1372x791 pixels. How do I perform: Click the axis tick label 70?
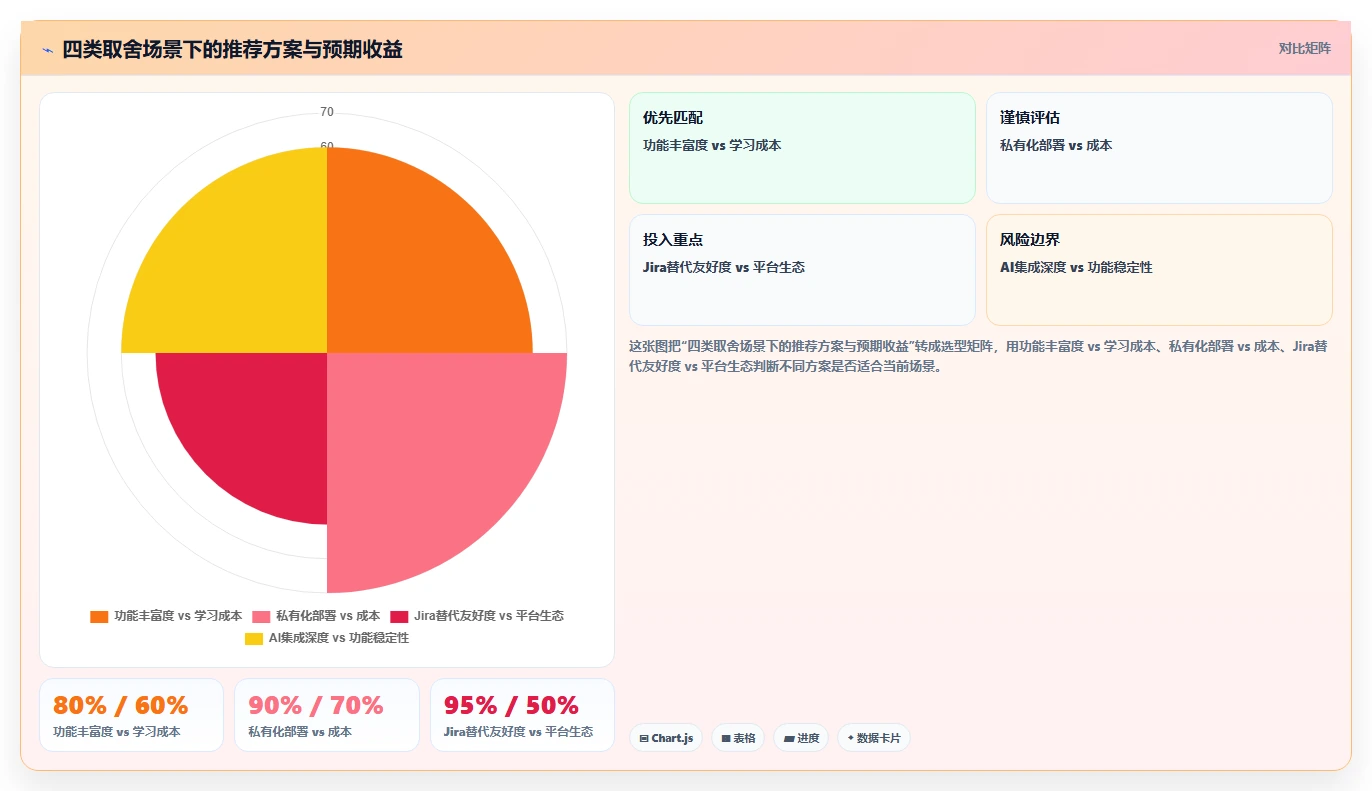pos(327,112)
